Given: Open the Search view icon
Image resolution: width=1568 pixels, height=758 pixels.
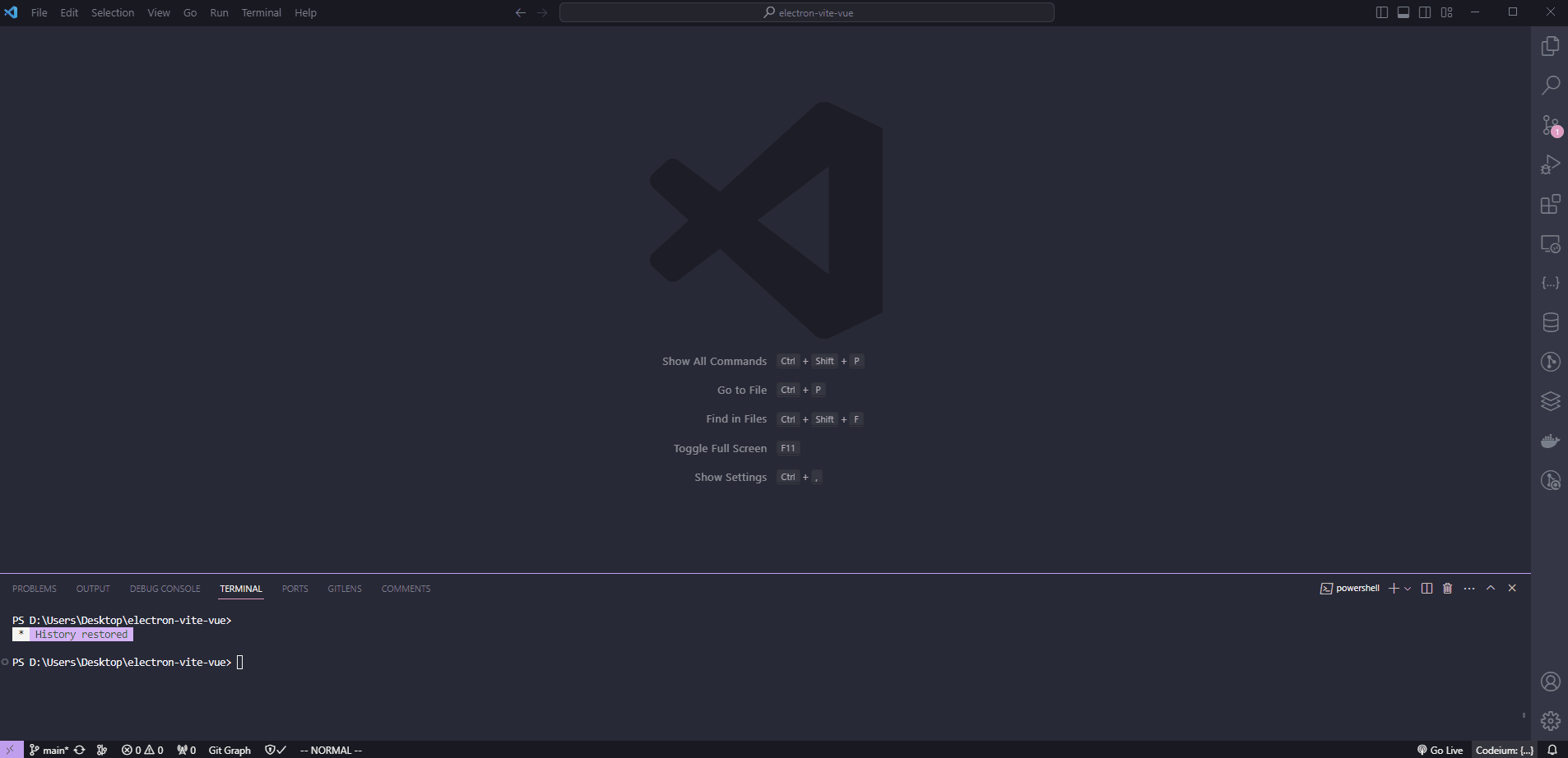Looking at the screenshot, I should [x=1551, y=86].
